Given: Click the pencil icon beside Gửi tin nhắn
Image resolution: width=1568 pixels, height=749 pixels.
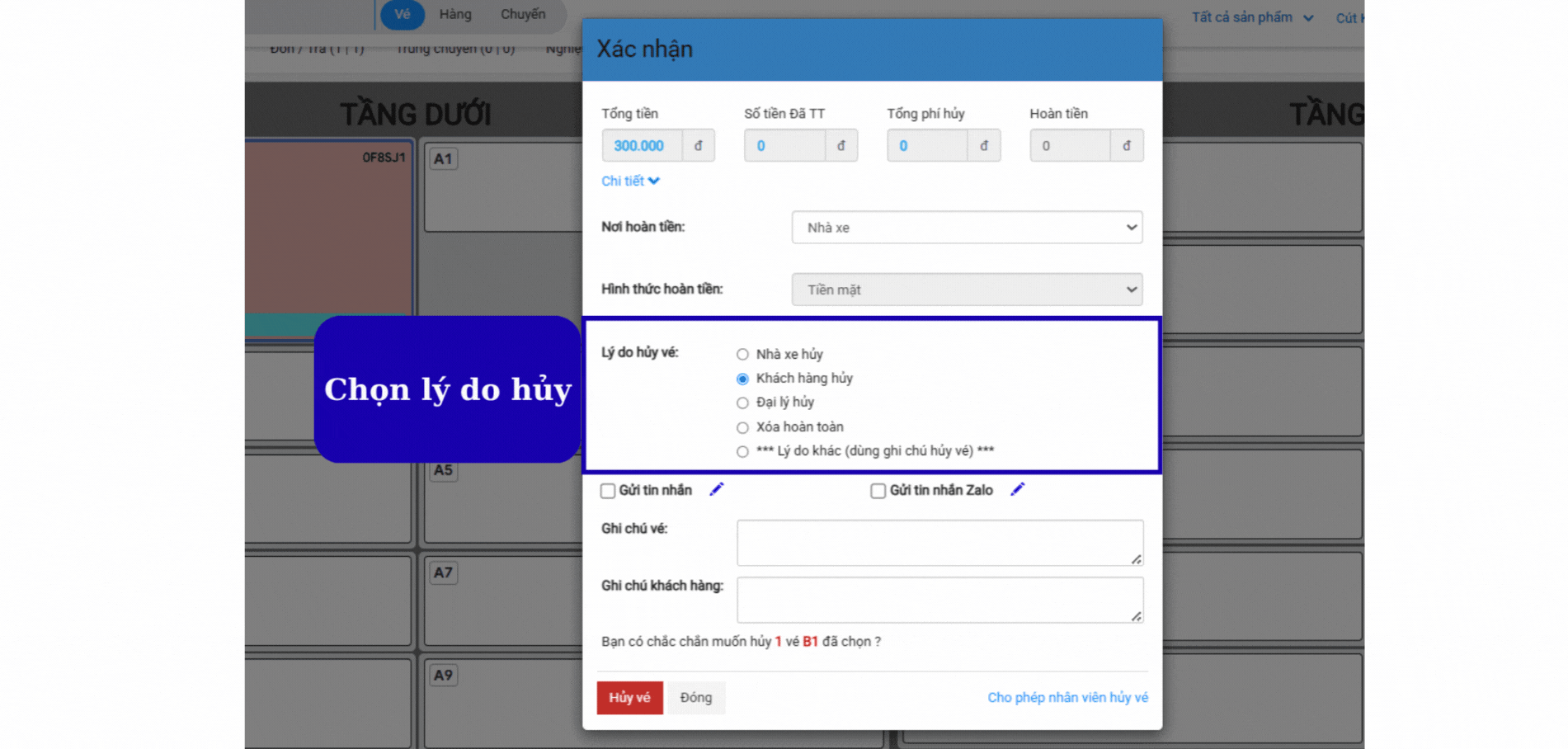Looking at the screenshot, I should coord(716,490).
